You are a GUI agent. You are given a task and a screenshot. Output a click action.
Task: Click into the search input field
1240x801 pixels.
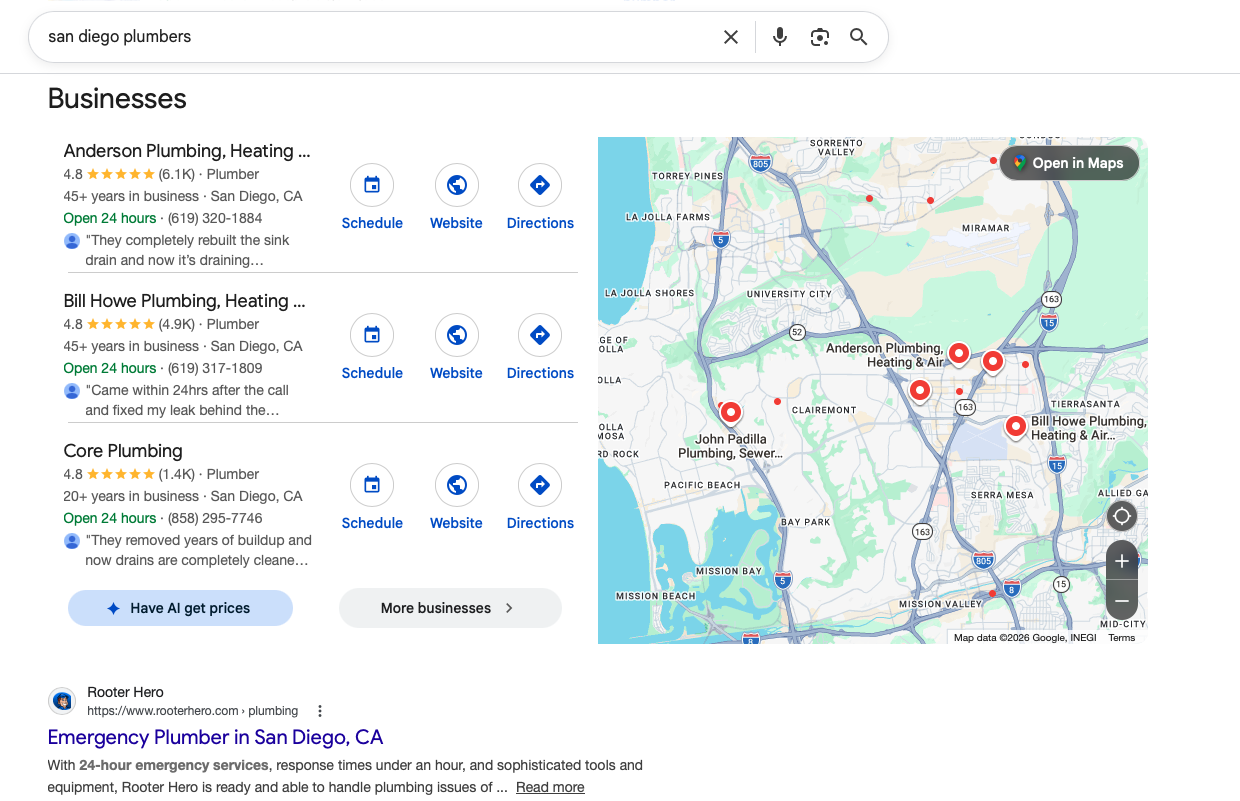coord(380,37)
